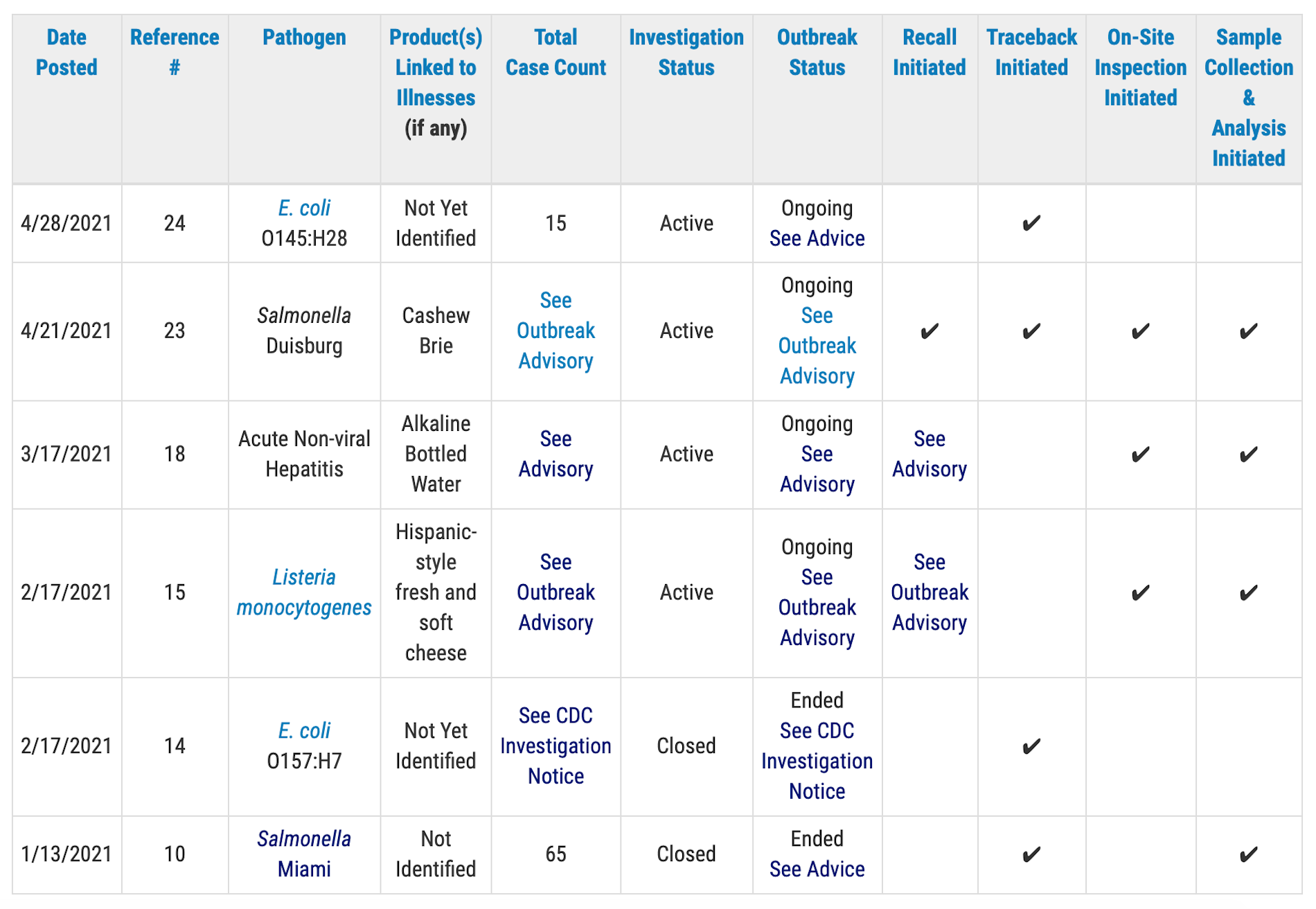Open the Alkaline Bottled Water recall advisory

(929, 454)
